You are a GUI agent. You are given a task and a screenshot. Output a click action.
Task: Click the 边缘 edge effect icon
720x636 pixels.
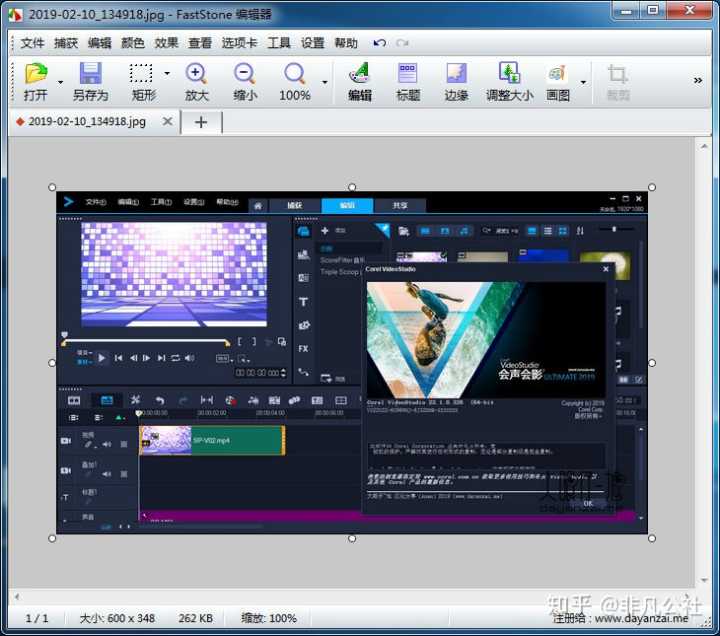(x=456, y=73)
